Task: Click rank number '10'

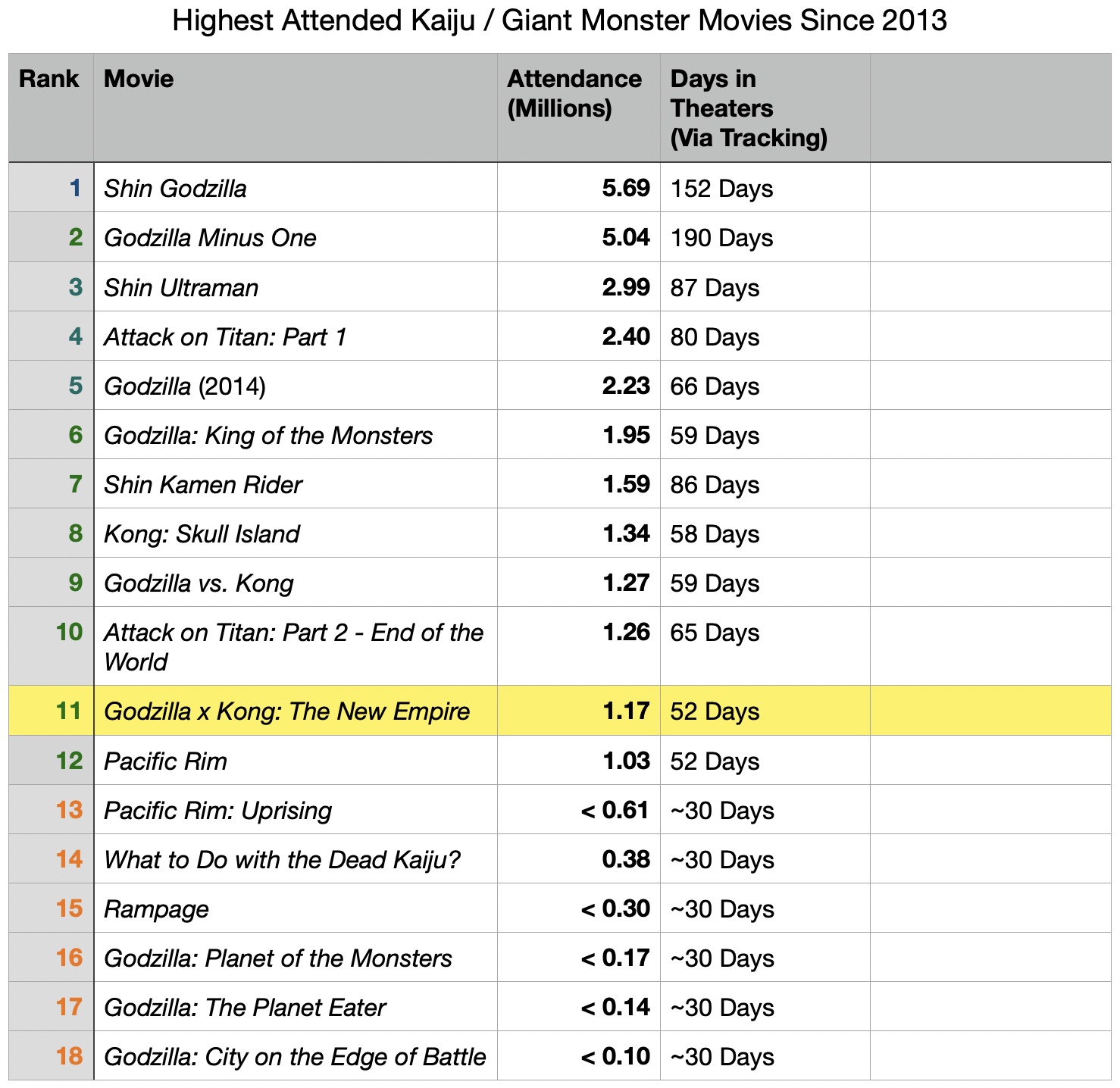Action: click(x=69, y=632)
